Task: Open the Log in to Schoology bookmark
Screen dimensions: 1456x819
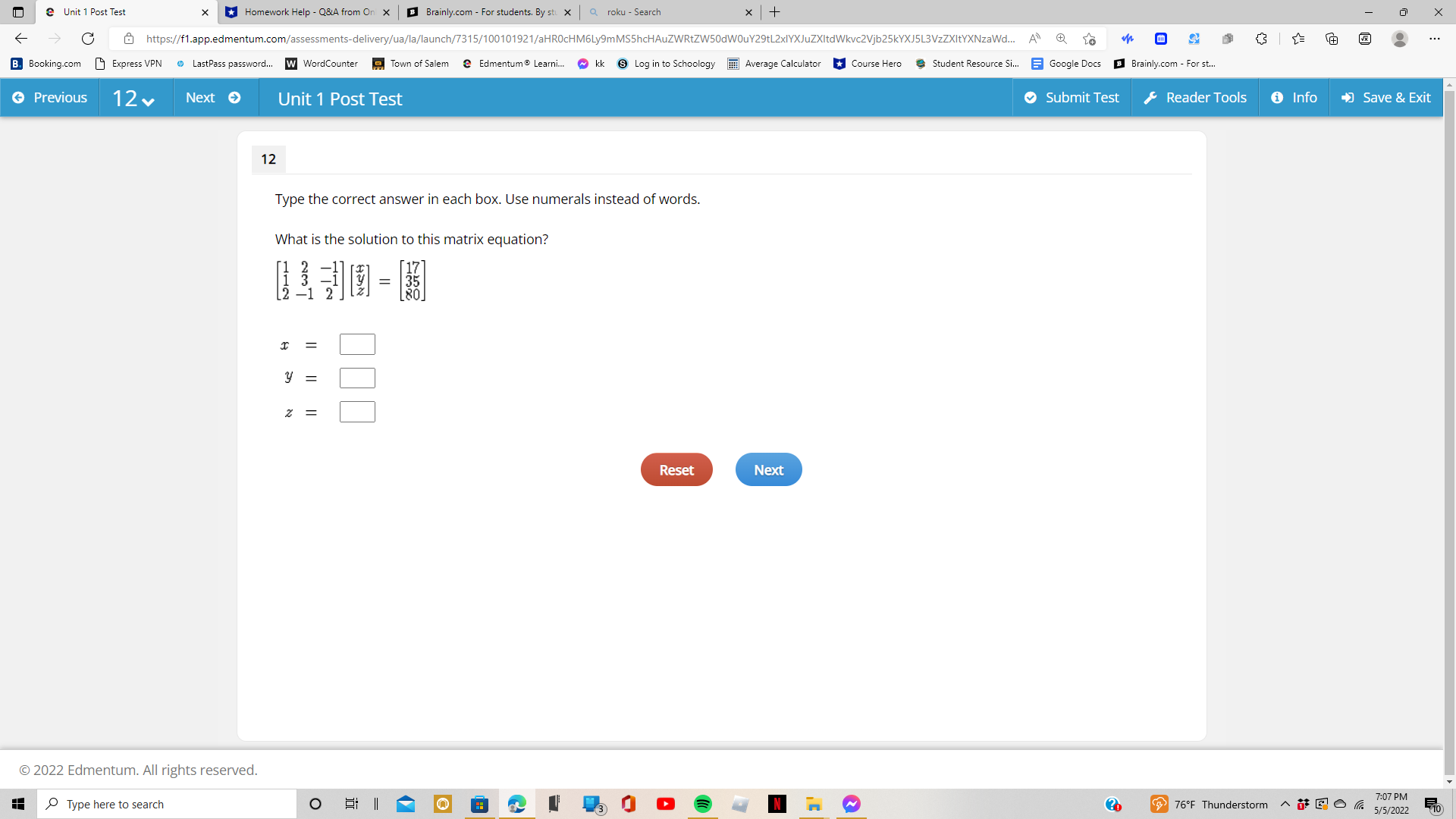Action: coord(666,64)
